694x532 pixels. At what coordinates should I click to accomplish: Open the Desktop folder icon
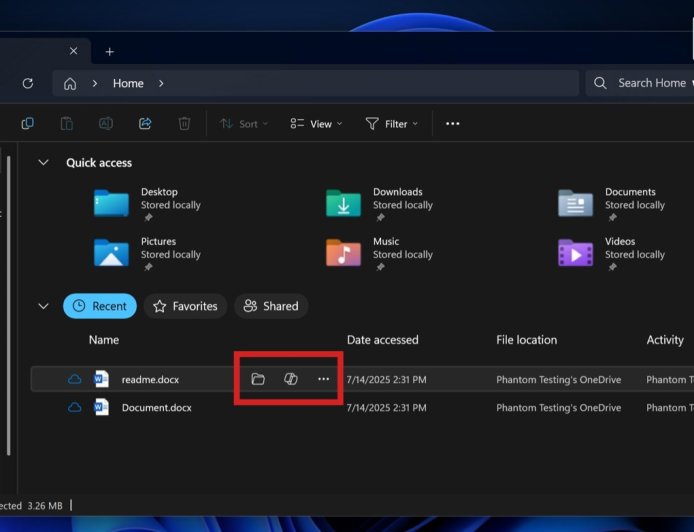111,203
